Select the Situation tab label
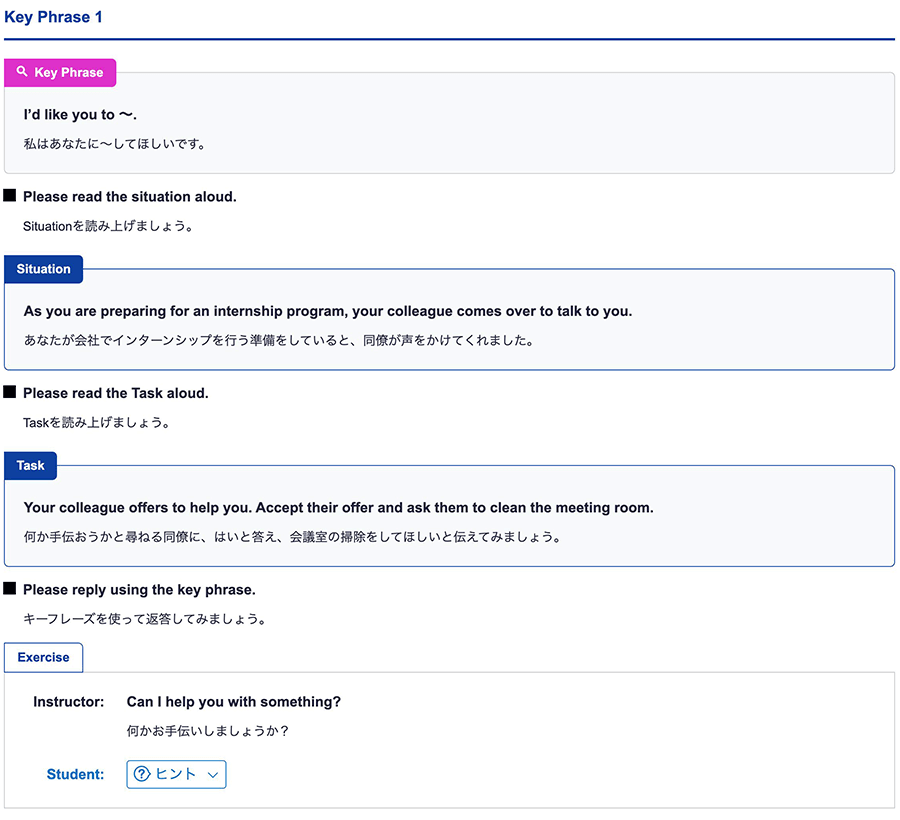The image size is (900, 820). click(44, 269)
